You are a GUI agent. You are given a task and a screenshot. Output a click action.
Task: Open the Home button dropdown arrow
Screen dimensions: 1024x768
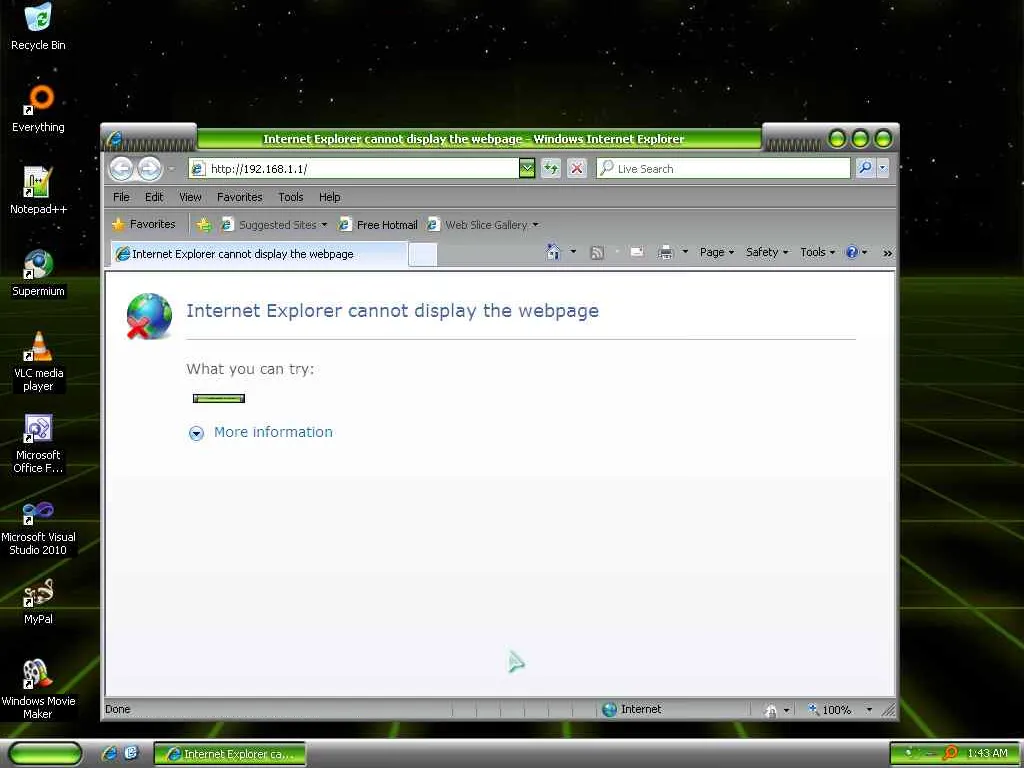[x=573, y=252]
